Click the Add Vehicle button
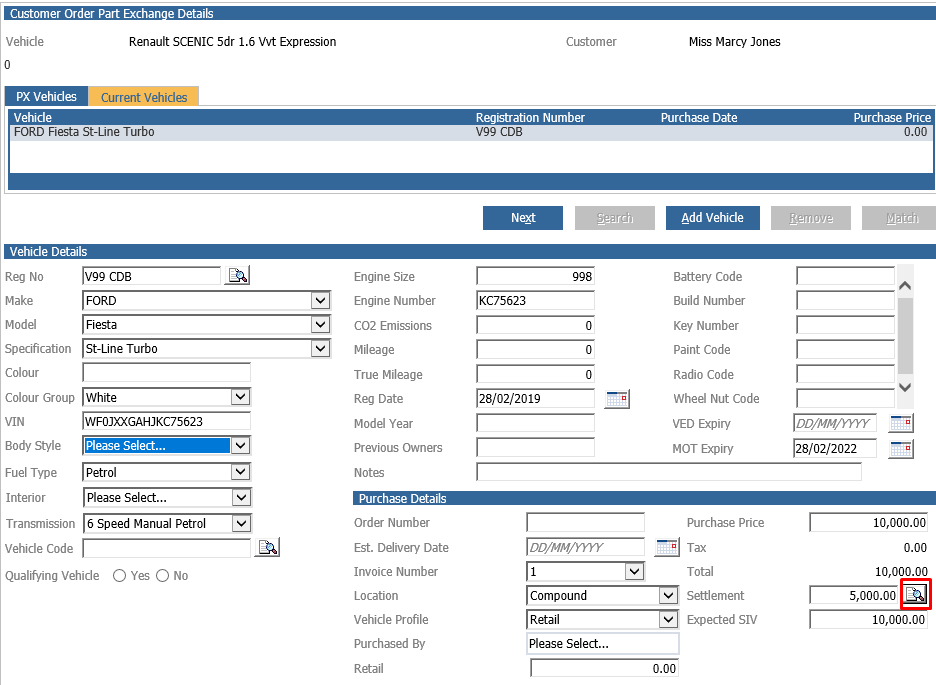This screenshot has width=936, height=685. (713, 218)
